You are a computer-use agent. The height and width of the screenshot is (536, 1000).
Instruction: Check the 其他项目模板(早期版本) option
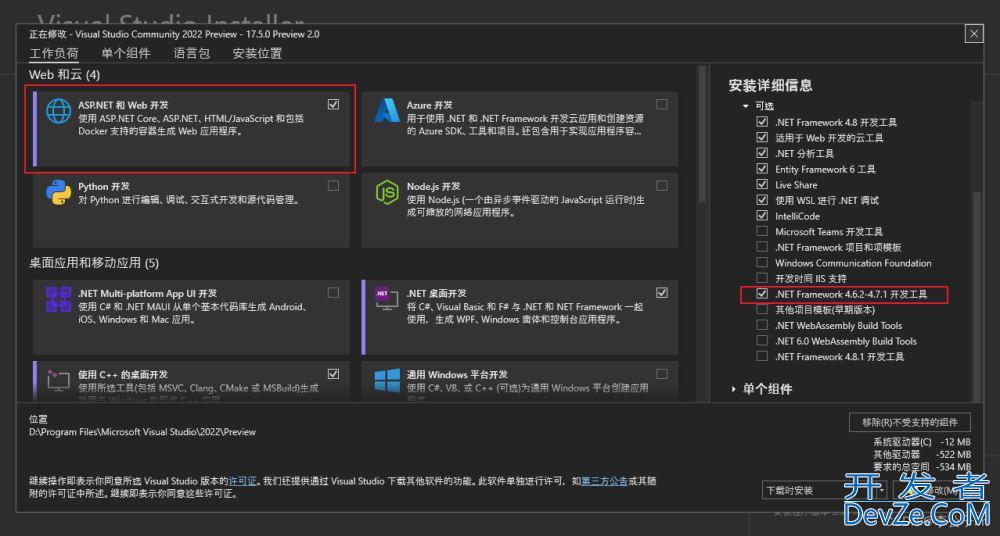[x=762, y=309]
